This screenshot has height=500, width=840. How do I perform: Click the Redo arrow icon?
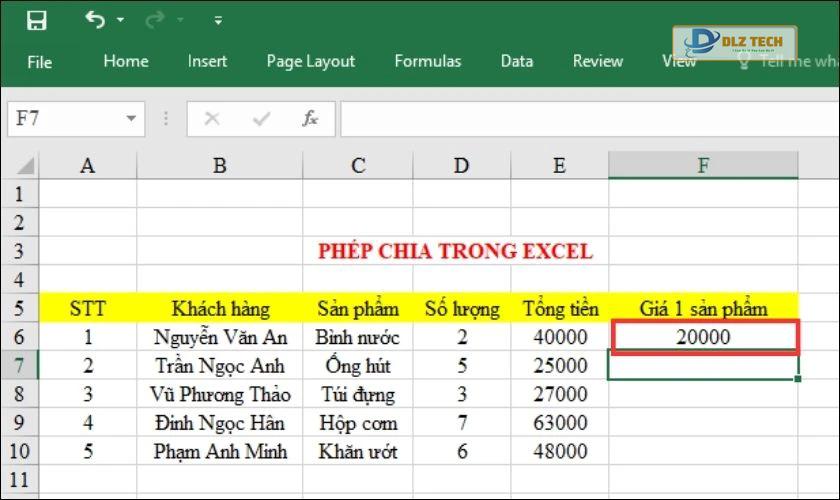pos(155,20)
